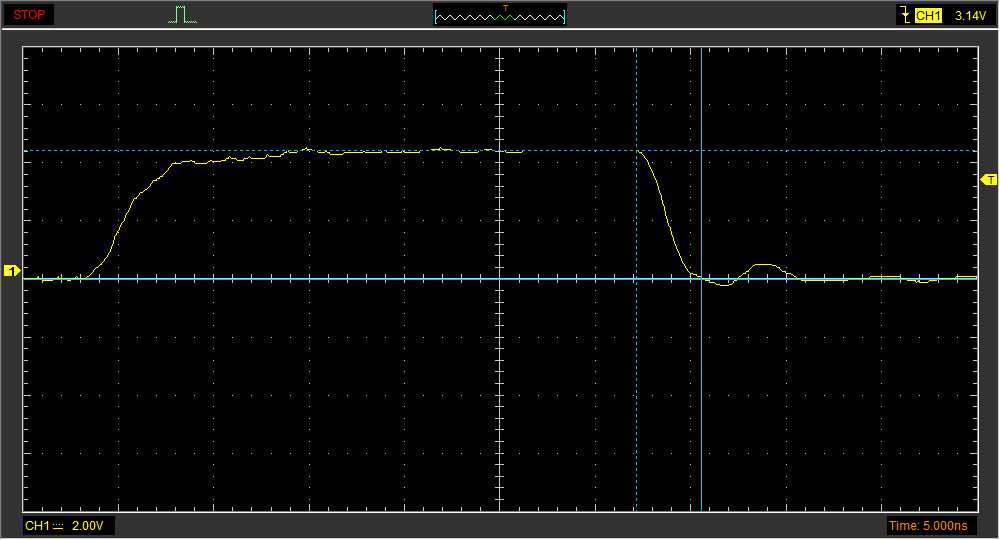Click the red STOP status indicator
Image resolution: width=1000 pixels, height=540 pixels.
click(x=28, y=15)
